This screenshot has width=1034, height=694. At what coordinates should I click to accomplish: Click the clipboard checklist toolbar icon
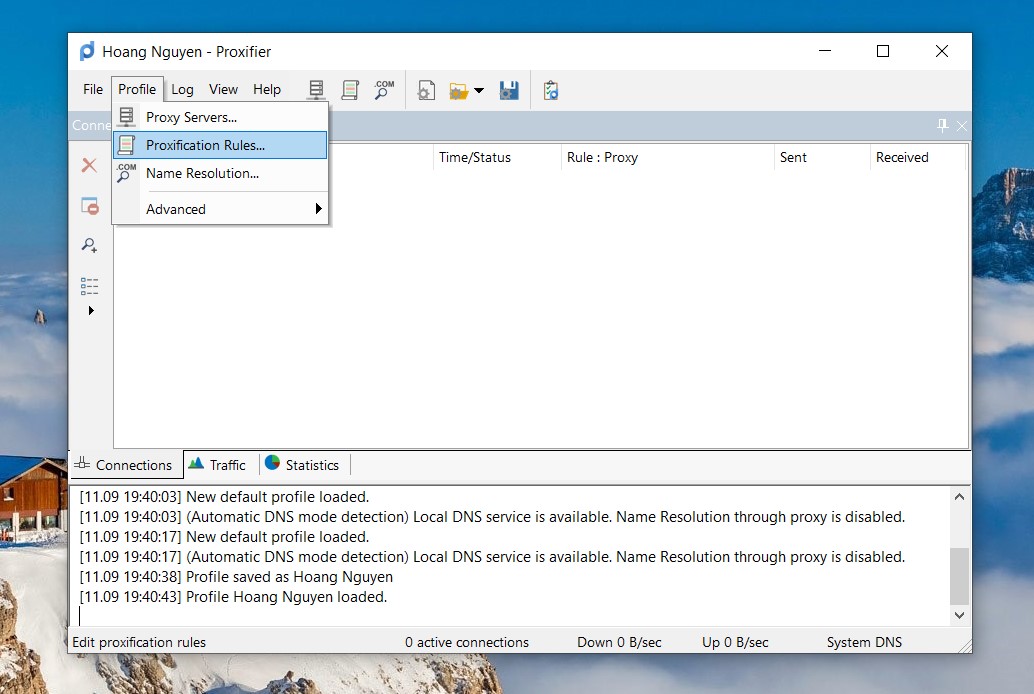(551, 90)
